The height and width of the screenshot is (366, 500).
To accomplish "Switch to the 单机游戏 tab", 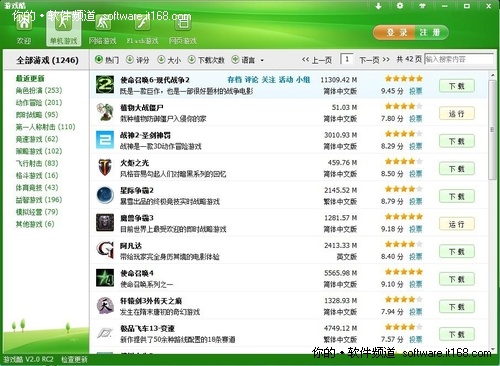I will [63, 30].
